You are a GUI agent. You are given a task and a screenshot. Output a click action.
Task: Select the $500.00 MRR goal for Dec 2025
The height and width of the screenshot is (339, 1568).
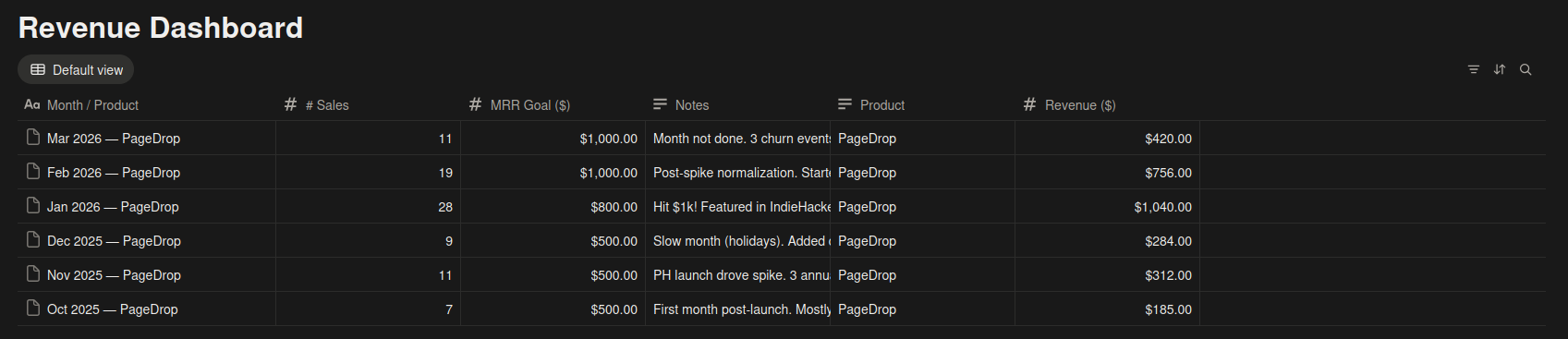coord(553,241)
